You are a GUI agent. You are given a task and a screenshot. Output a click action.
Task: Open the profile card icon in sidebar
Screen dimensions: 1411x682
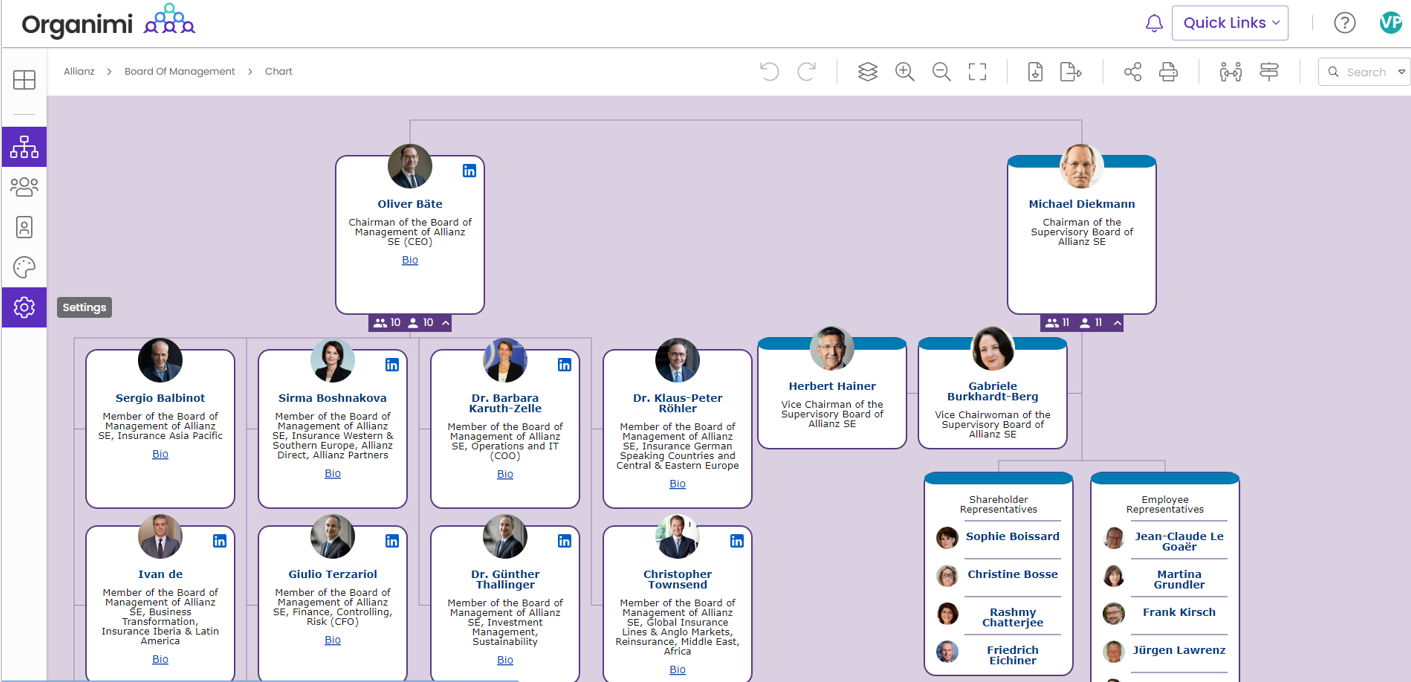click(24, 227)
